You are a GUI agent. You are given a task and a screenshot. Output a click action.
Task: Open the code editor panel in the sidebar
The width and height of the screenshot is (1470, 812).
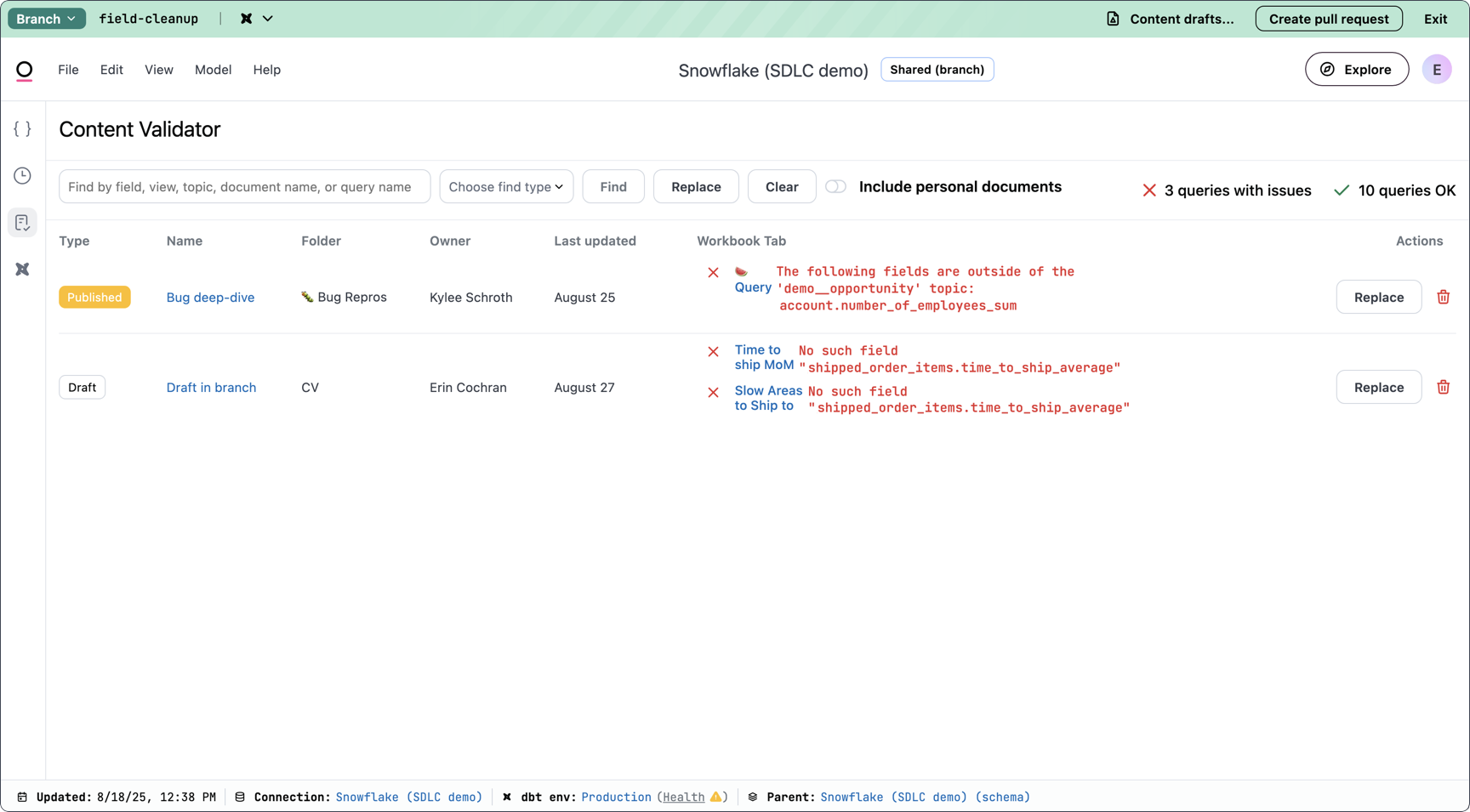tap(22, 128)
